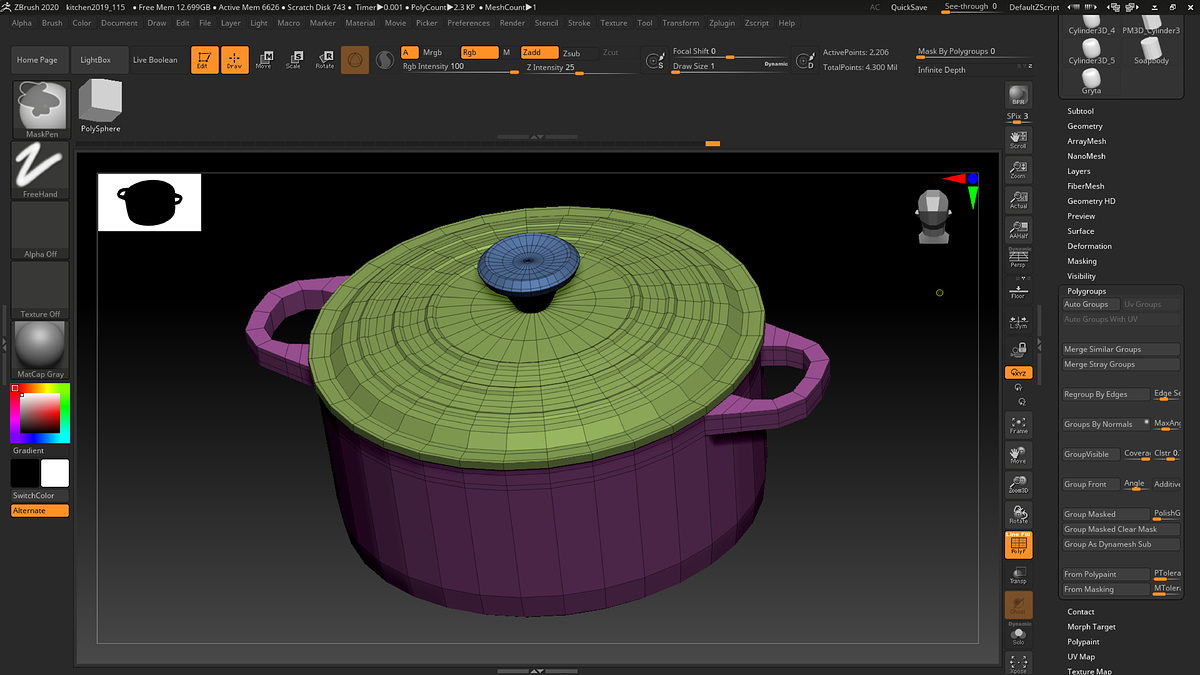Click the camera head orientation icon
Screen dimensions: 1200x675
tap(932, 217)
